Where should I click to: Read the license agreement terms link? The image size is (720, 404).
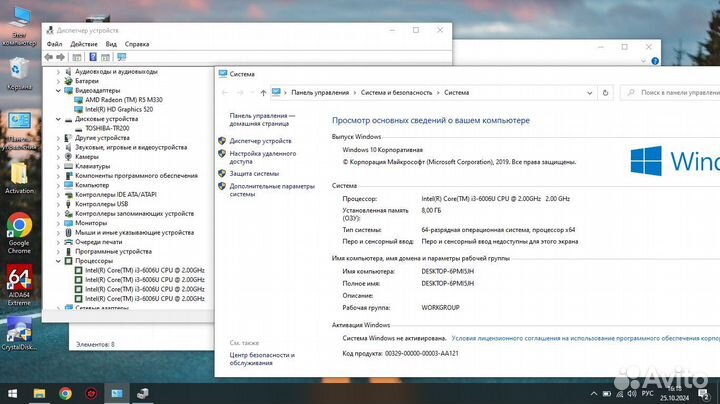pos(585,338)
